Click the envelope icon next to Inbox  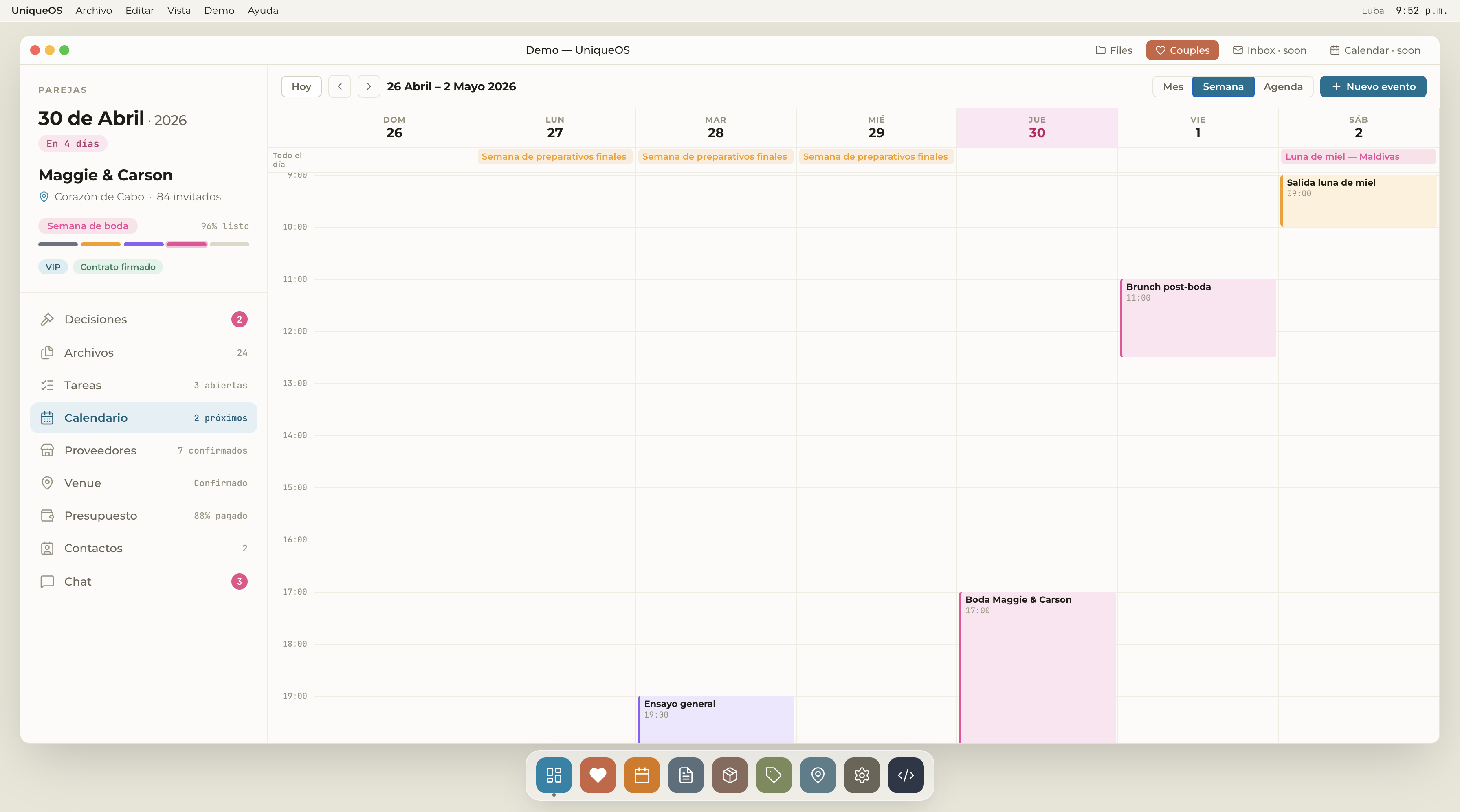[x=1238, y=50]
